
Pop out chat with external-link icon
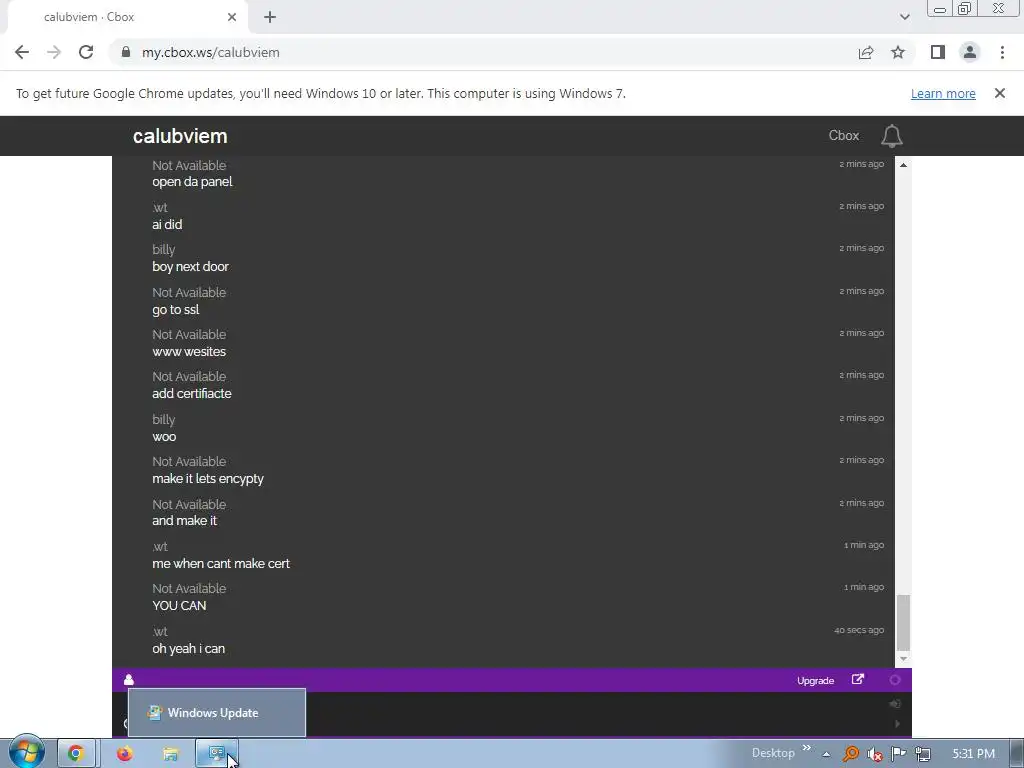tap(858, 679)
